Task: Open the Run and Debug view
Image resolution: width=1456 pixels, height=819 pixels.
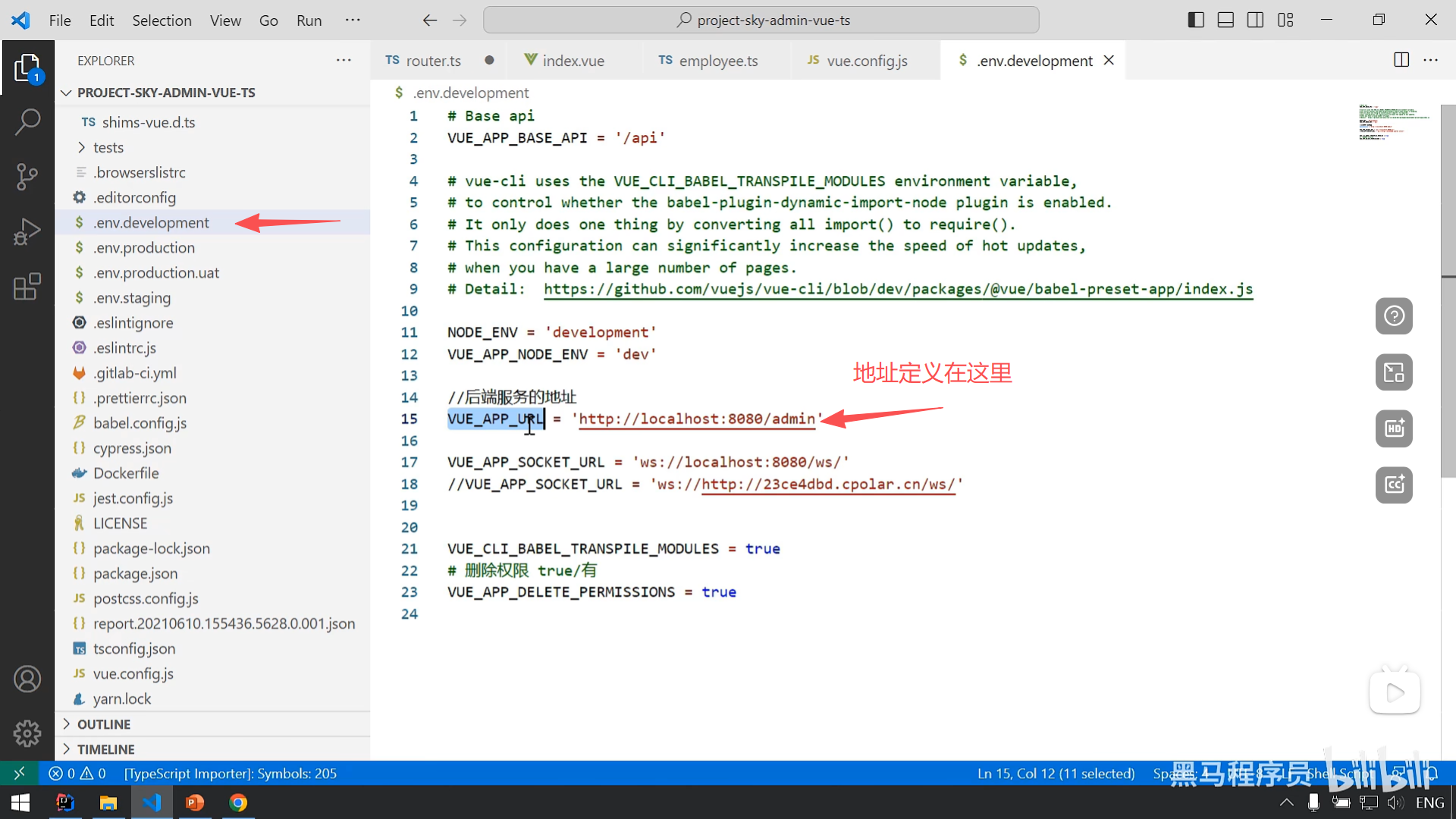Action: (27, 231)
